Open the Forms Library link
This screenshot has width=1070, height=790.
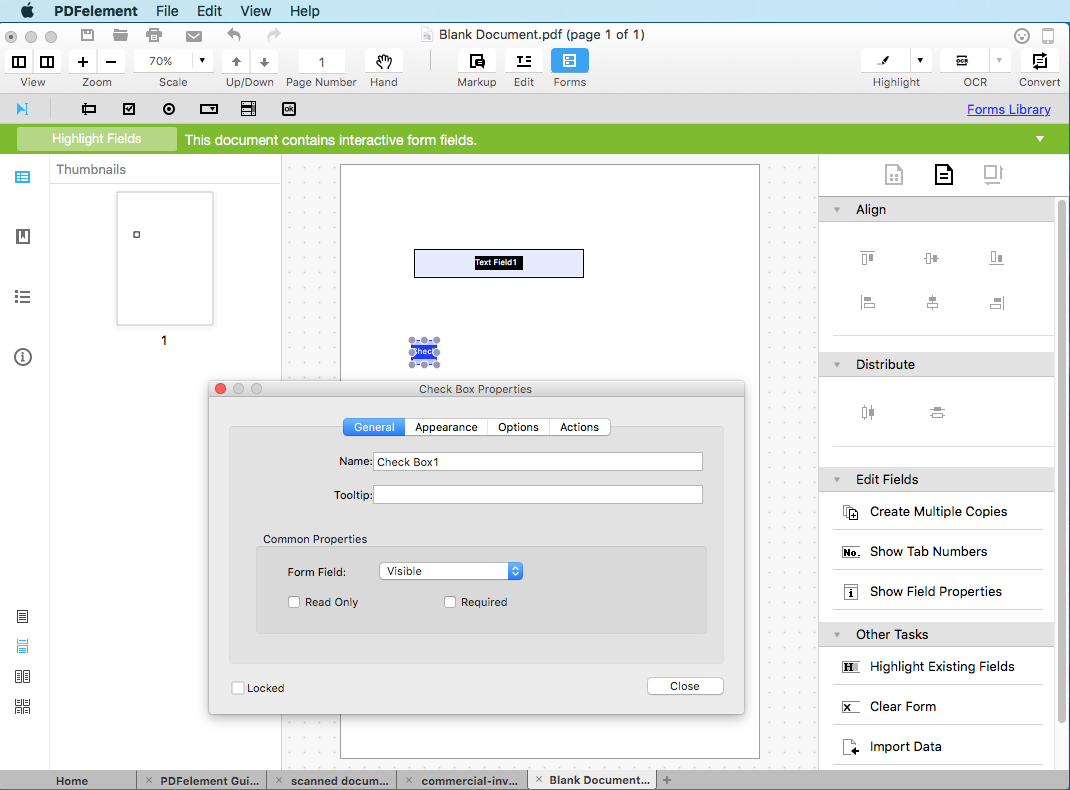(x=1009, y=109)
